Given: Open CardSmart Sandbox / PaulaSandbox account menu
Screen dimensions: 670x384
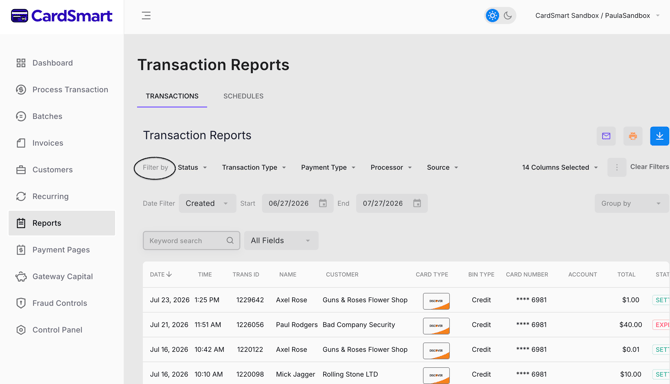Looking at the screenshot, I should (597, 16).
